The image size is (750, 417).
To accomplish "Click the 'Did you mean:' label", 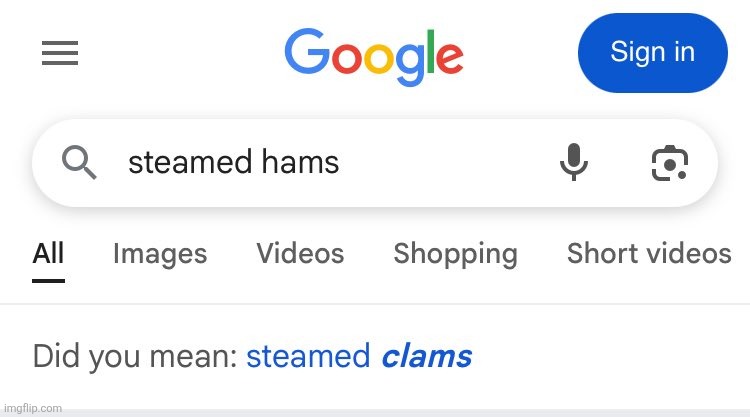I will coord(135,357).
